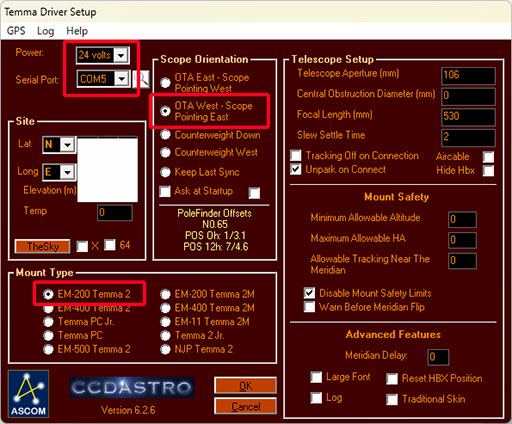The image size is (512, 424).
Task: Click the ASCOM logo icon
Action: 28,394
